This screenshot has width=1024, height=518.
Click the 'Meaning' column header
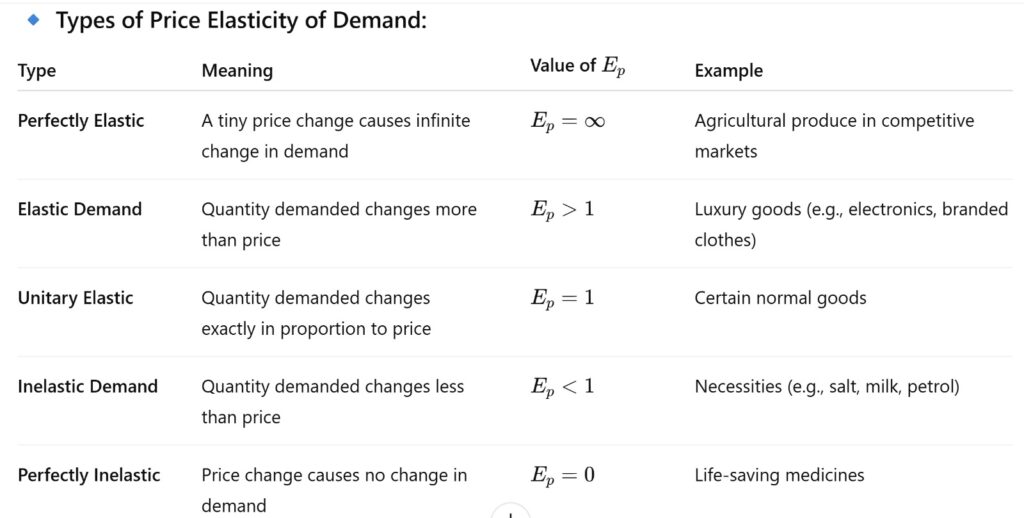(x=237, y=70)
